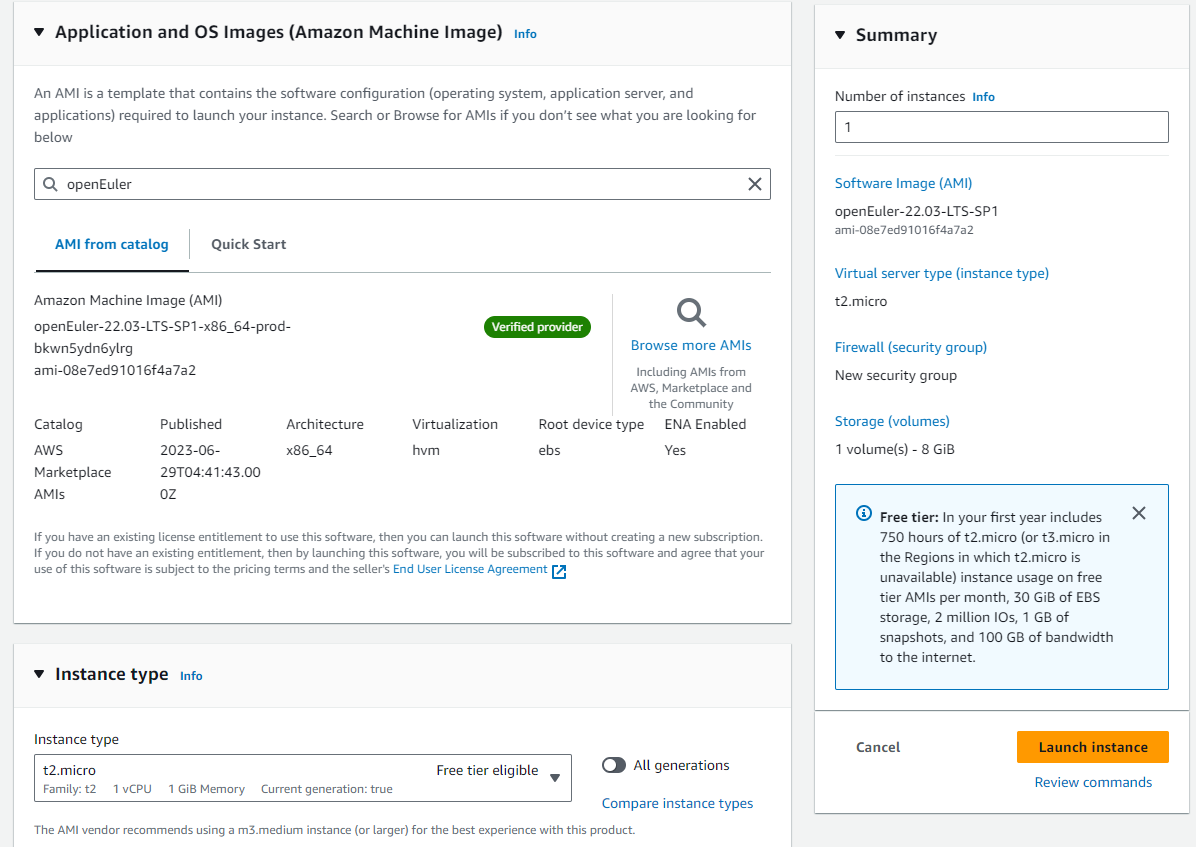This screenshot has height=847, width=1196.
Task: Open the End User License Agreement link
Action: point(470,569)
